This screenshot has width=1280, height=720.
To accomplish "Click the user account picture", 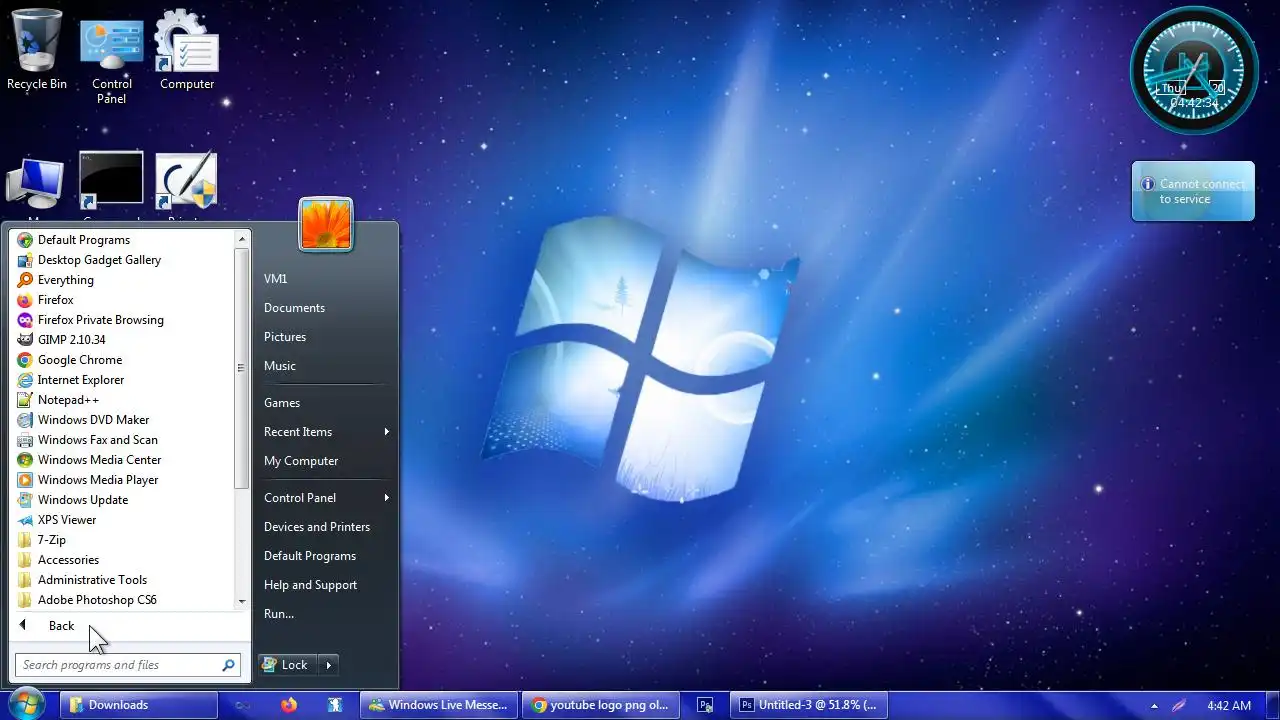I will pyautogui.click(x=326, y=224).
